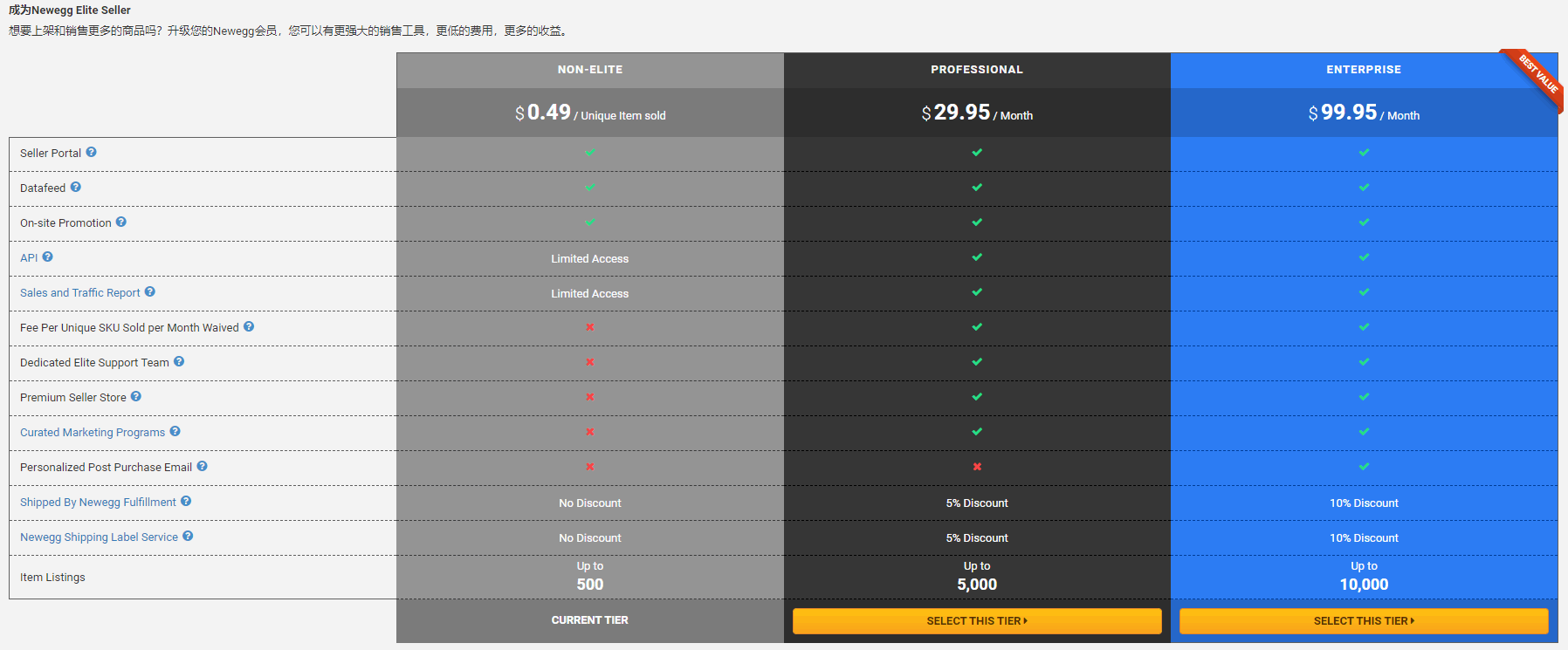
Task: Open the API link
Action: (x=29, y=258)
